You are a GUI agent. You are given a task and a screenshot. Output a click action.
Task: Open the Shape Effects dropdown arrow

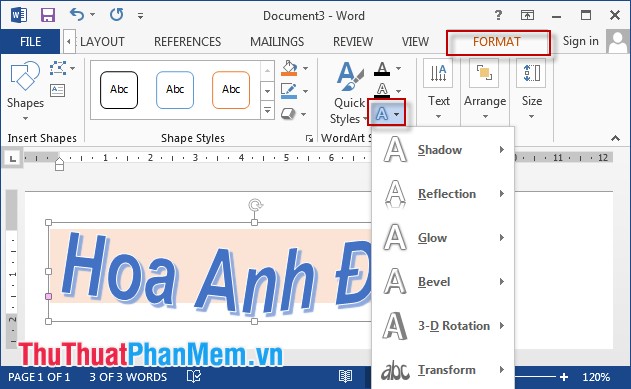click(304, 114)
